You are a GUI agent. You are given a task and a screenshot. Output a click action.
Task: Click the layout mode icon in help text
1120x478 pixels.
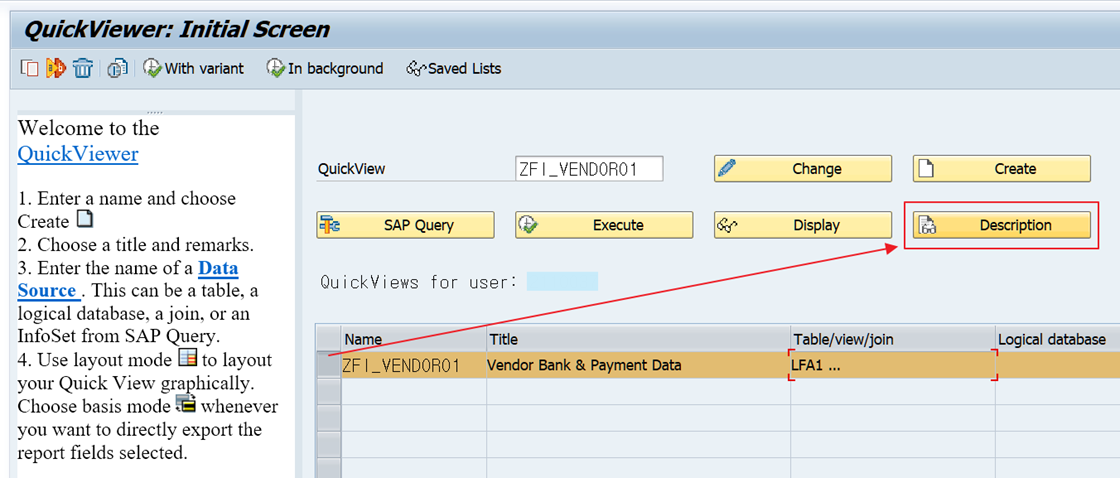pyautogui.click(x=187, y=357)
